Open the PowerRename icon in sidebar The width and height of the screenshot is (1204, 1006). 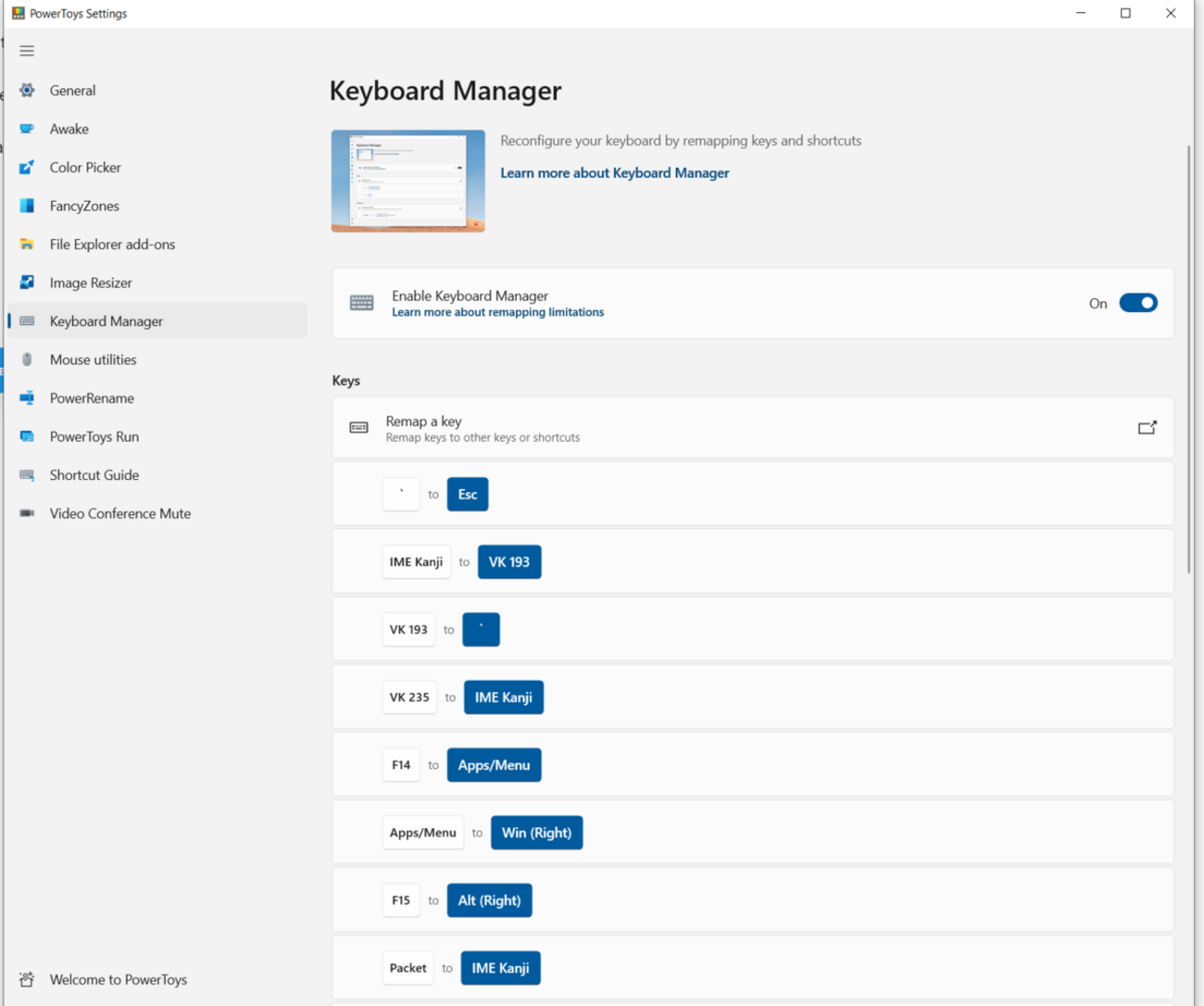click(x=27, y=398)
